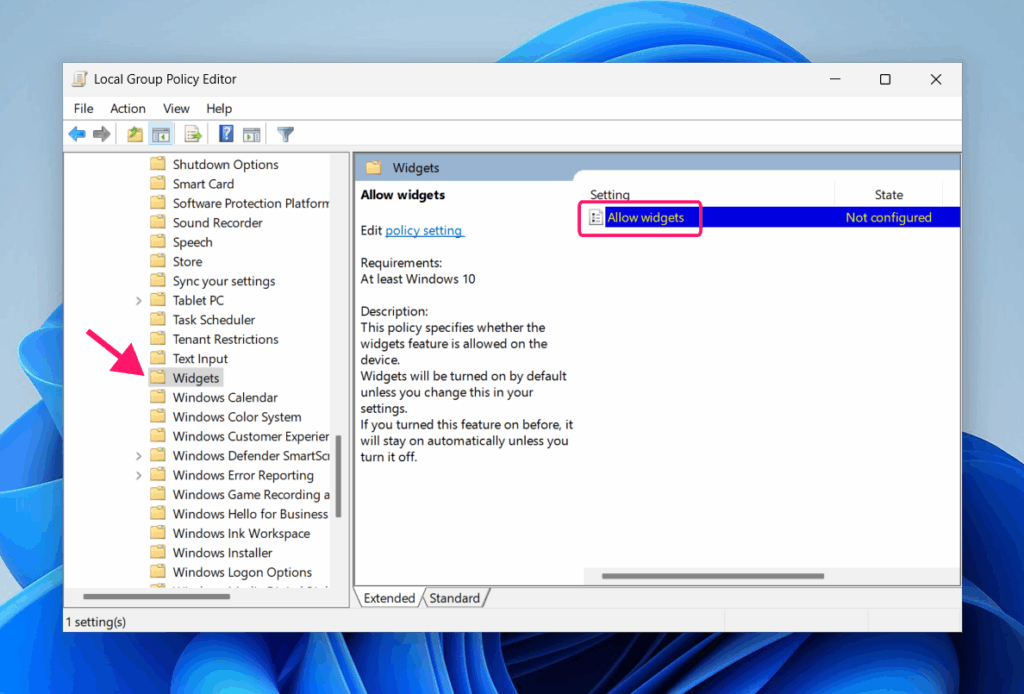The image size is (1024, 694).
Task: Click the settings list horizontal scrollbar
Action: coord(712,576)
